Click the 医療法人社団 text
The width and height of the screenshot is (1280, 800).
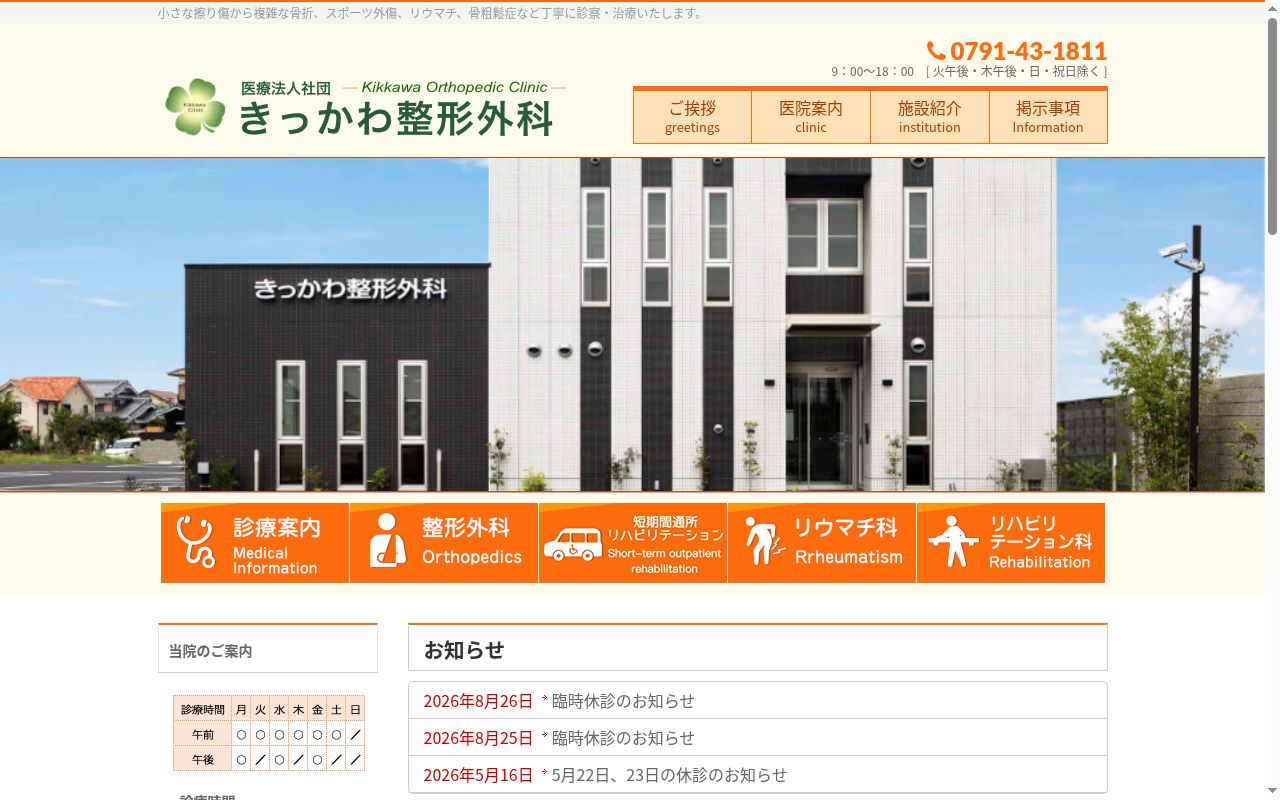coord(286,88)
